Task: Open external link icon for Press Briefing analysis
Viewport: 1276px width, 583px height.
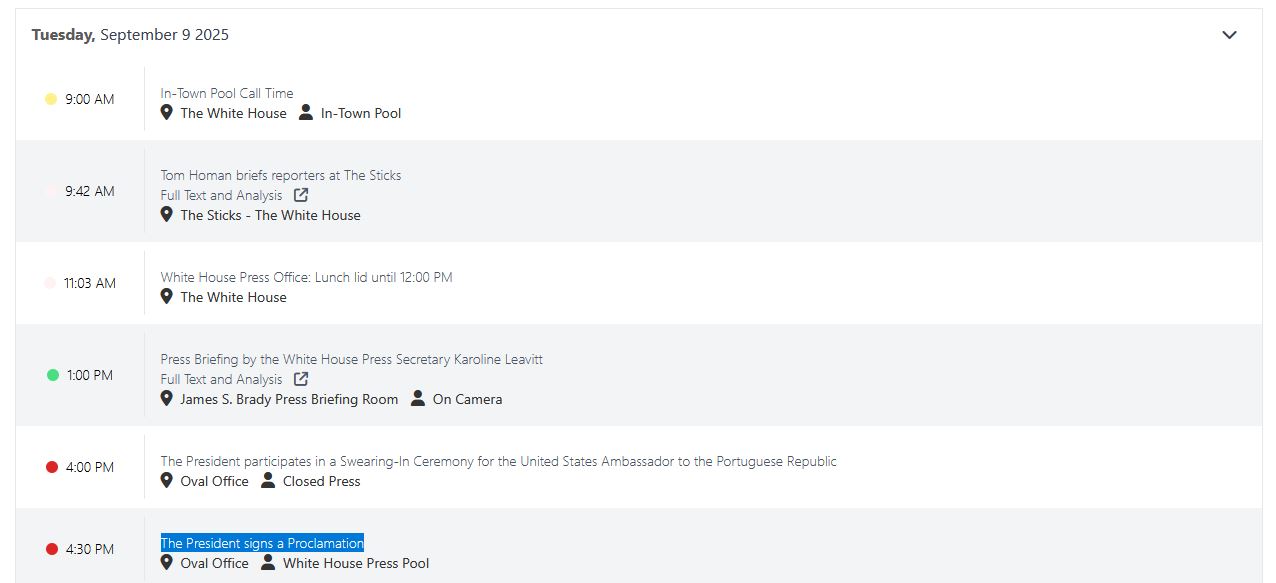Action: 301,379
